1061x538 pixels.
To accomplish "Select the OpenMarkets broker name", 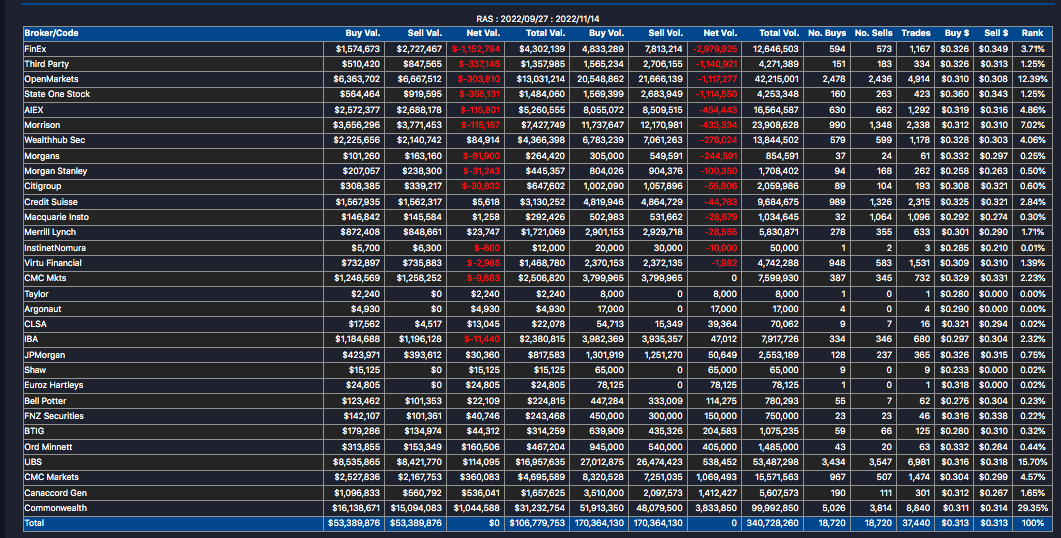I will pyautogui.click(x=51, y=79).
